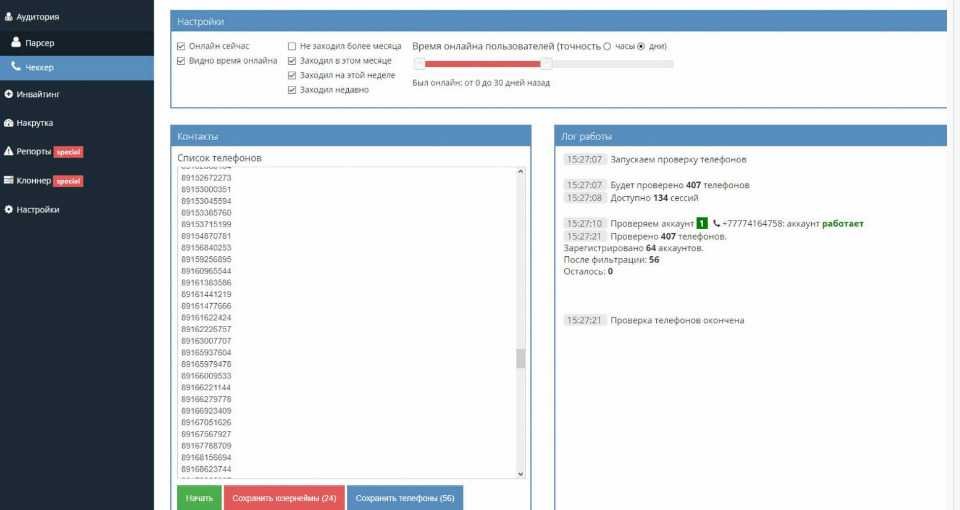Click Сохранить телефоны (56) button
The width and height of the screenshot is (960, 510).
[x=404, y=498]
